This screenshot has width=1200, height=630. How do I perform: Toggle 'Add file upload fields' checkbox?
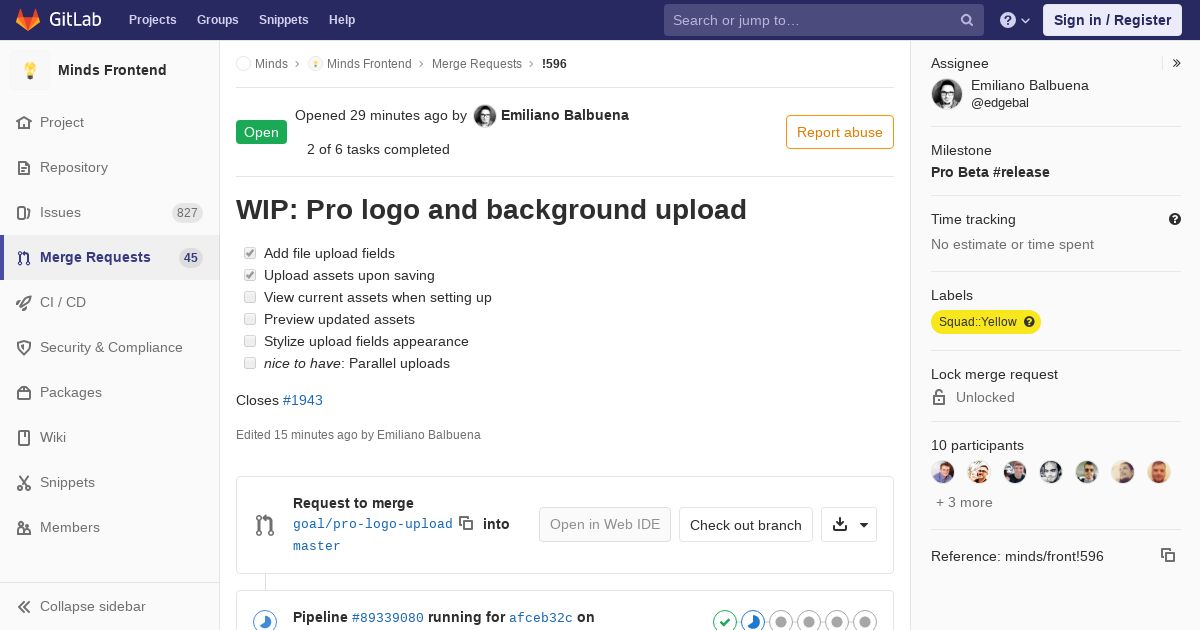tap(250, 253)
